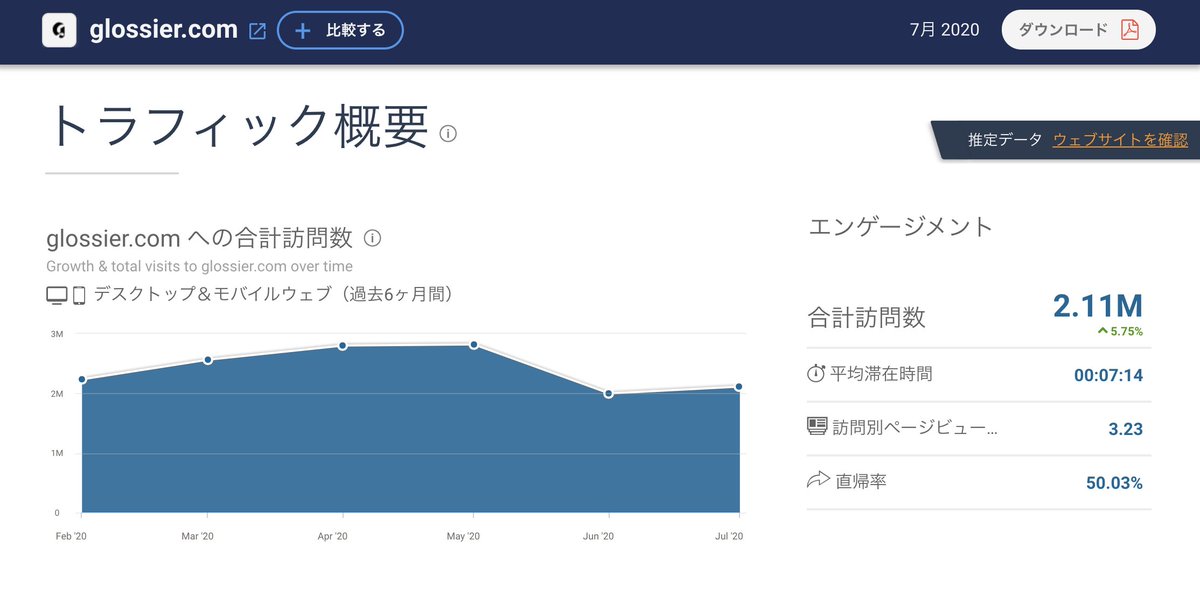Click the 比較する button
Image resolution: width=1200 pixels, height=589 pixels.
(340, 29)
